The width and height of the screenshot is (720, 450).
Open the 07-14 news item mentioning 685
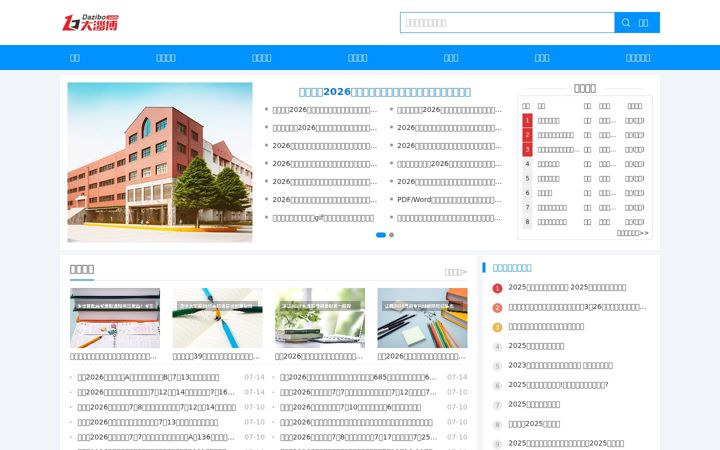[x=358, y=377]
